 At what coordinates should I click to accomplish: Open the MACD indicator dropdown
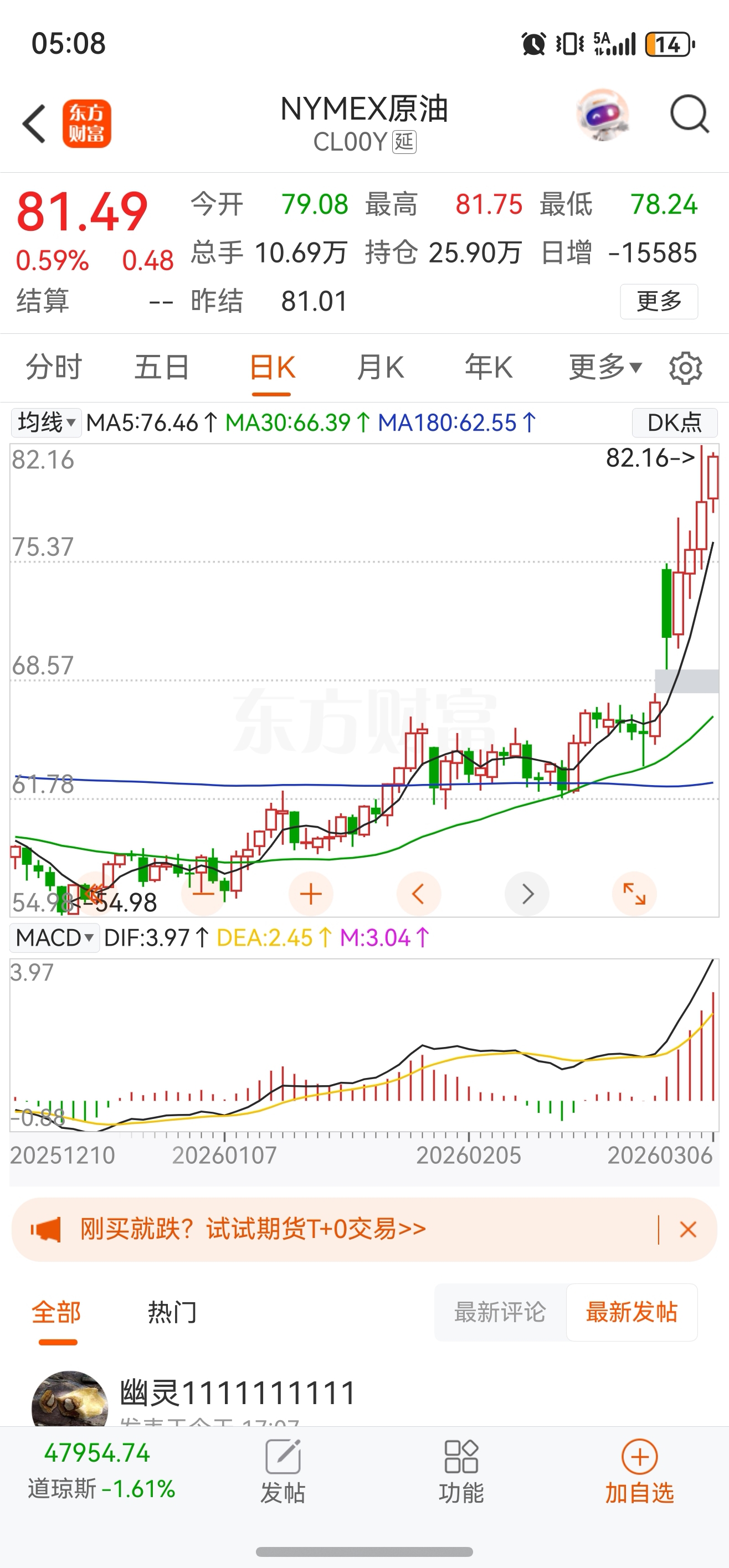[x=55, y=938]
